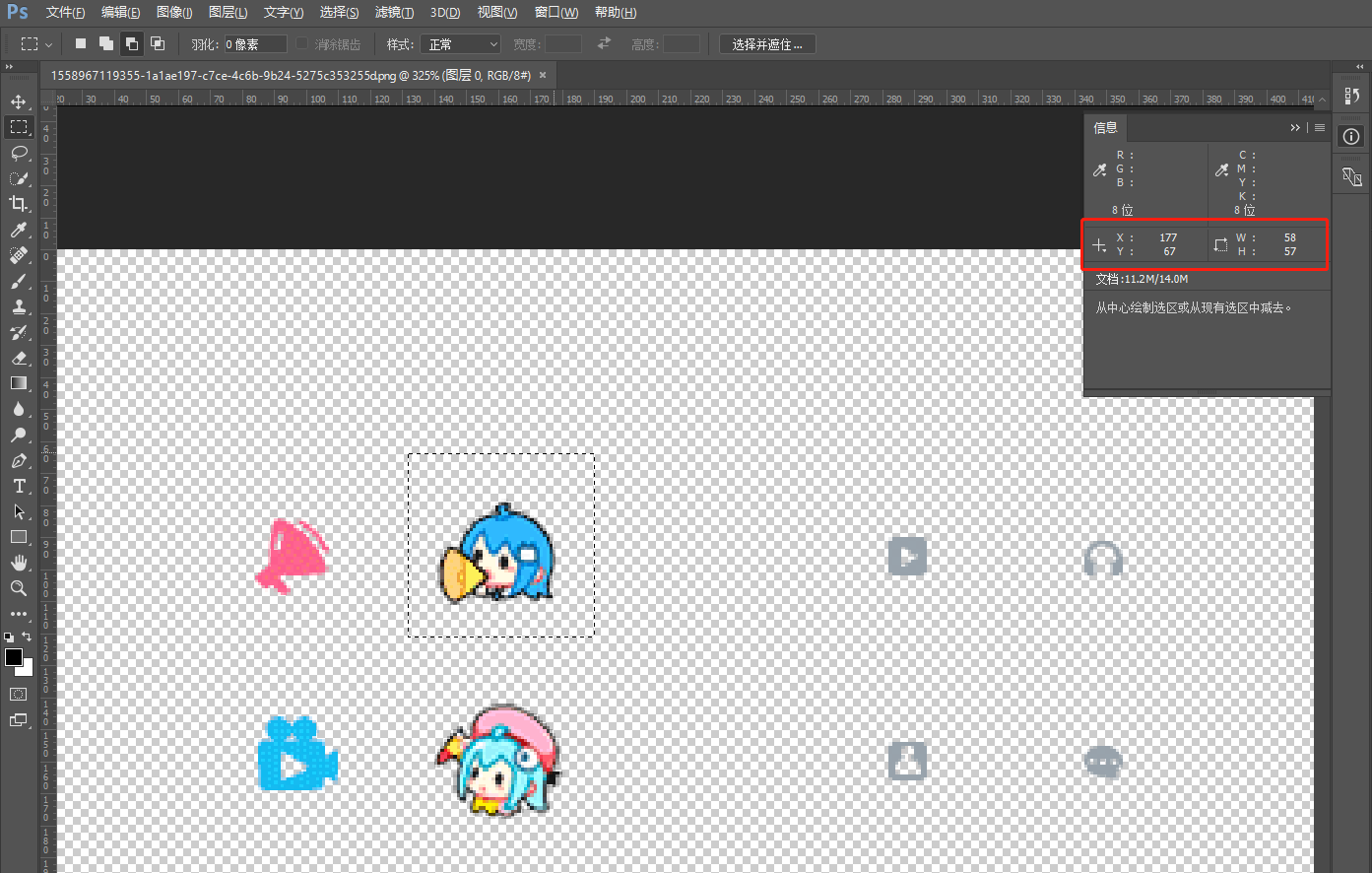Swap foreground and background colors

[x=28, y=638]
